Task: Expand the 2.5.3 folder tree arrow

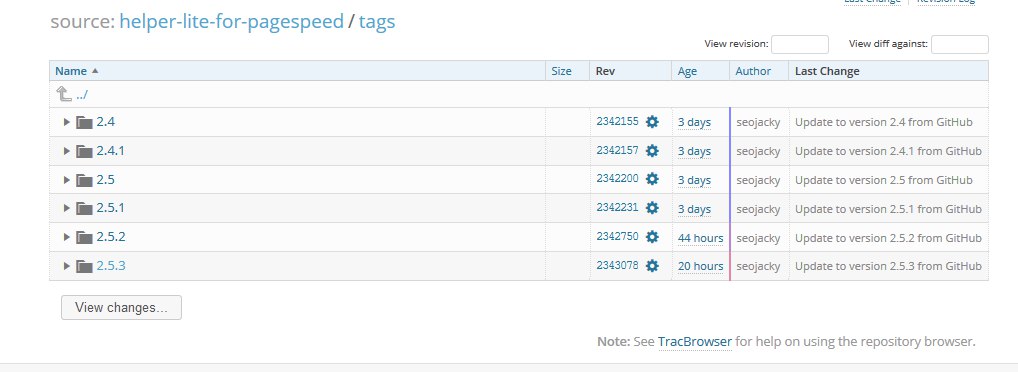Action: tap(66, 266)
